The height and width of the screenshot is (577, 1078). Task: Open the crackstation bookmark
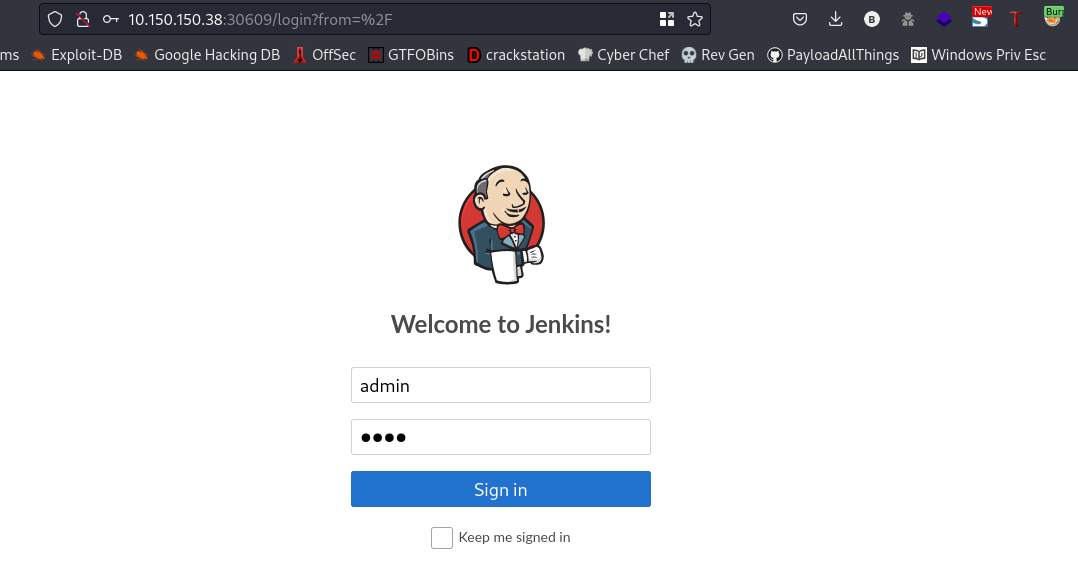[516, 55]
